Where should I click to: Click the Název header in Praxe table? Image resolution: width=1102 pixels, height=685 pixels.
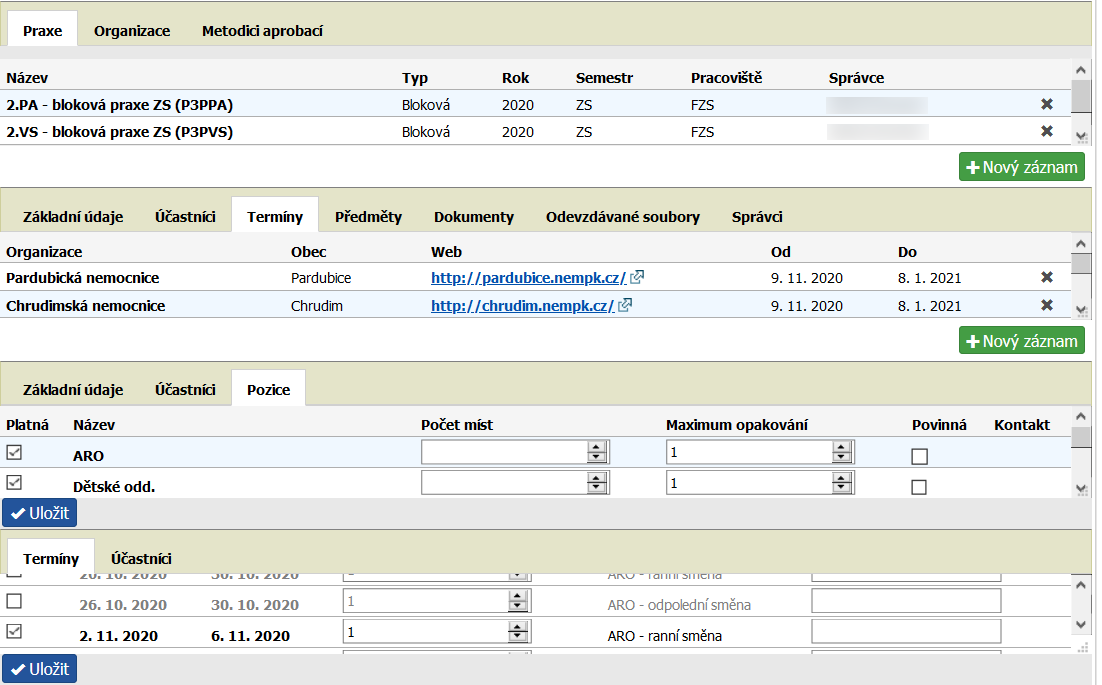[x=27, y=78]
